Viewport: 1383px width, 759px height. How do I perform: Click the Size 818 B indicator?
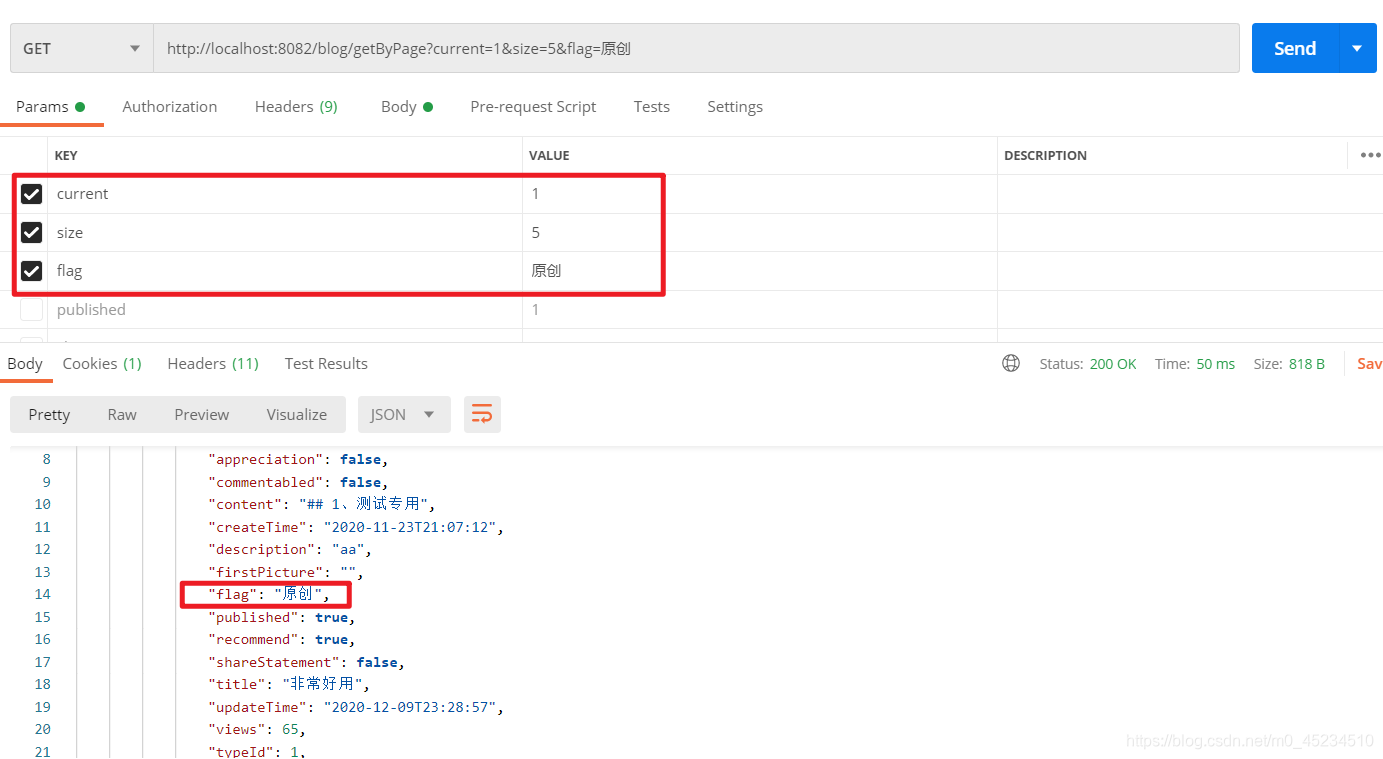coord(1289,364)
